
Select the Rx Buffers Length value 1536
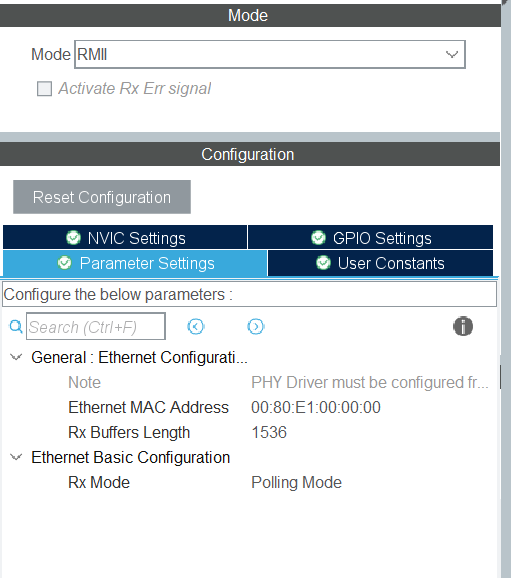(269, 433)
